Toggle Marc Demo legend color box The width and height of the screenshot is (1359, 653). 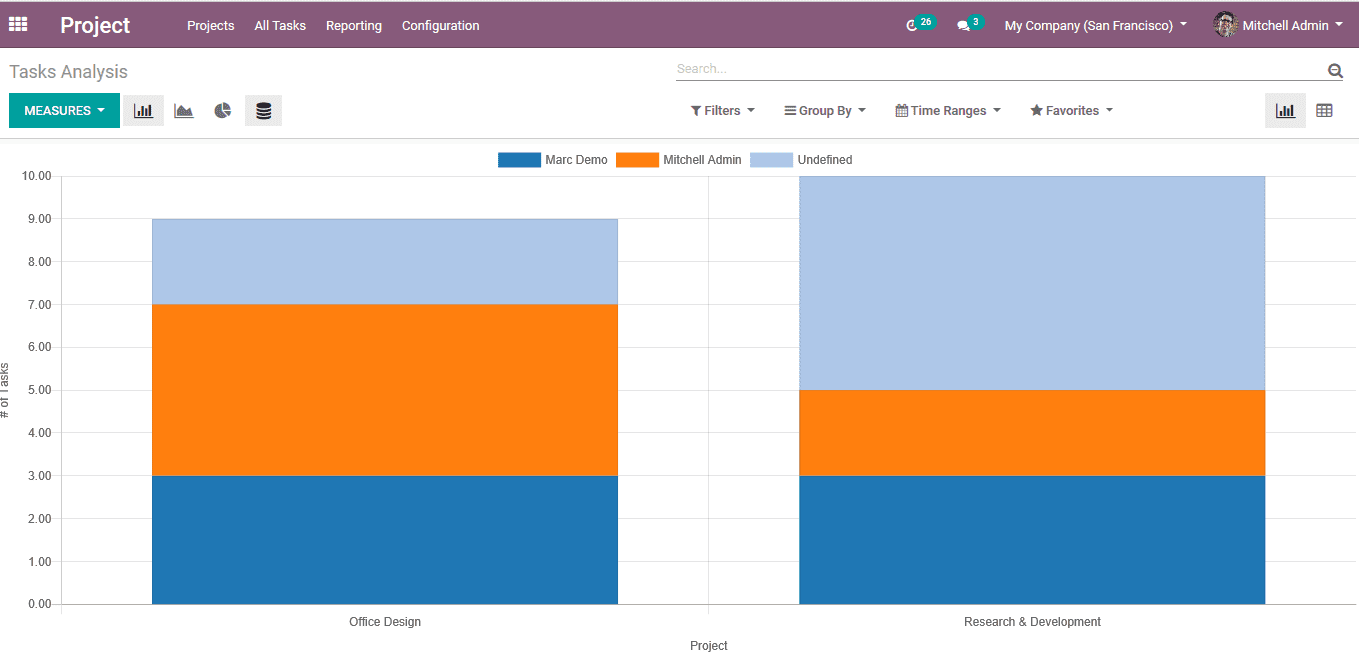519,160
